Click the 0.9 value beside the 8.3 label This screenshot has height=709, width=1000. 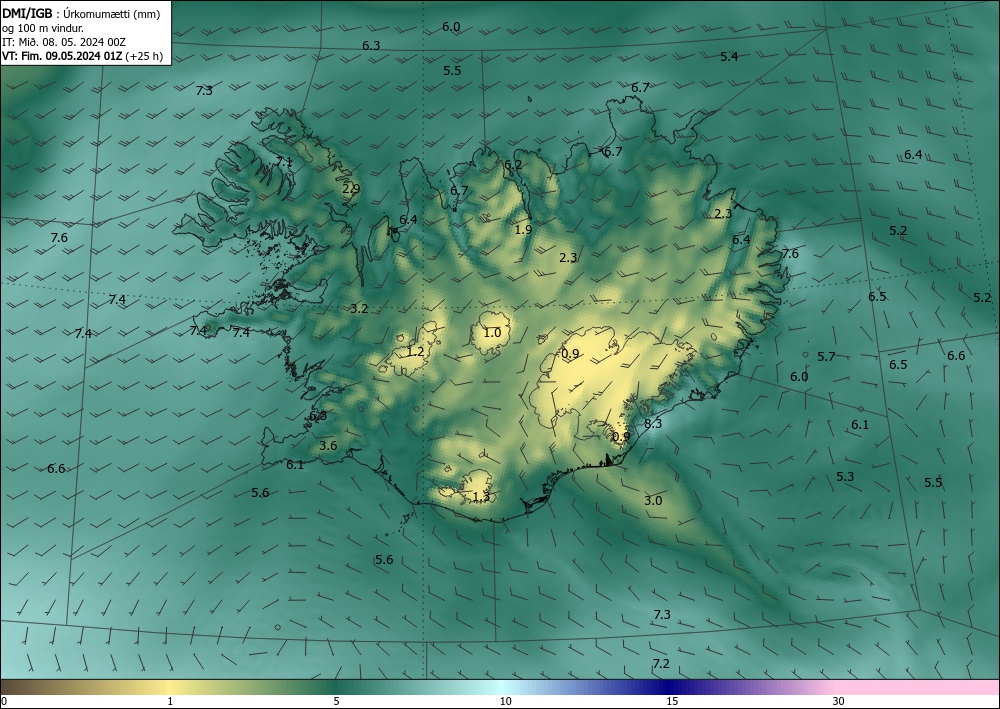coord(621,437)
